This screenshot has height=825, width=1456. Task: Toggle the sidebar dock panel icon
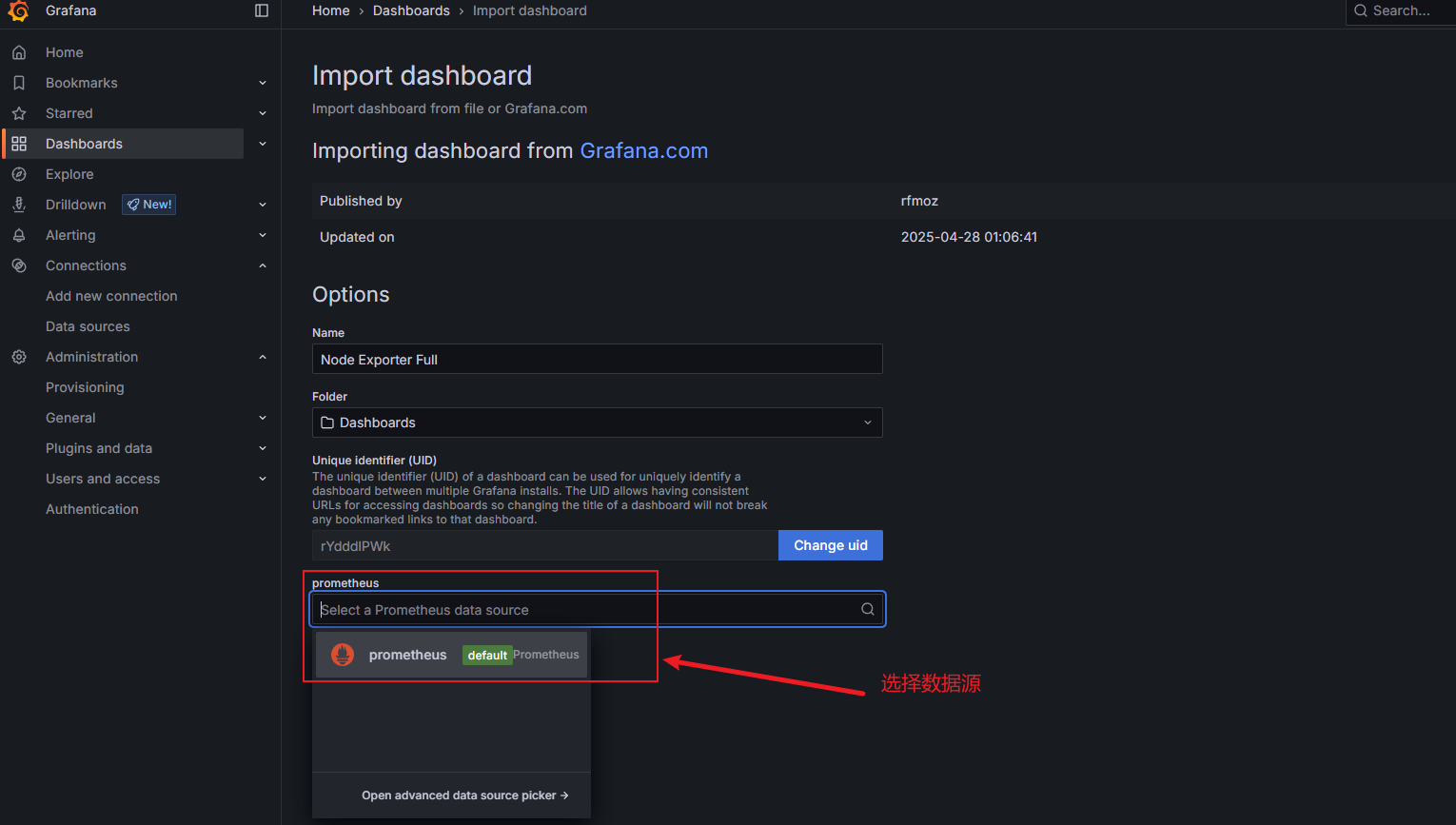pyautogui.click(x=262, y=10)
